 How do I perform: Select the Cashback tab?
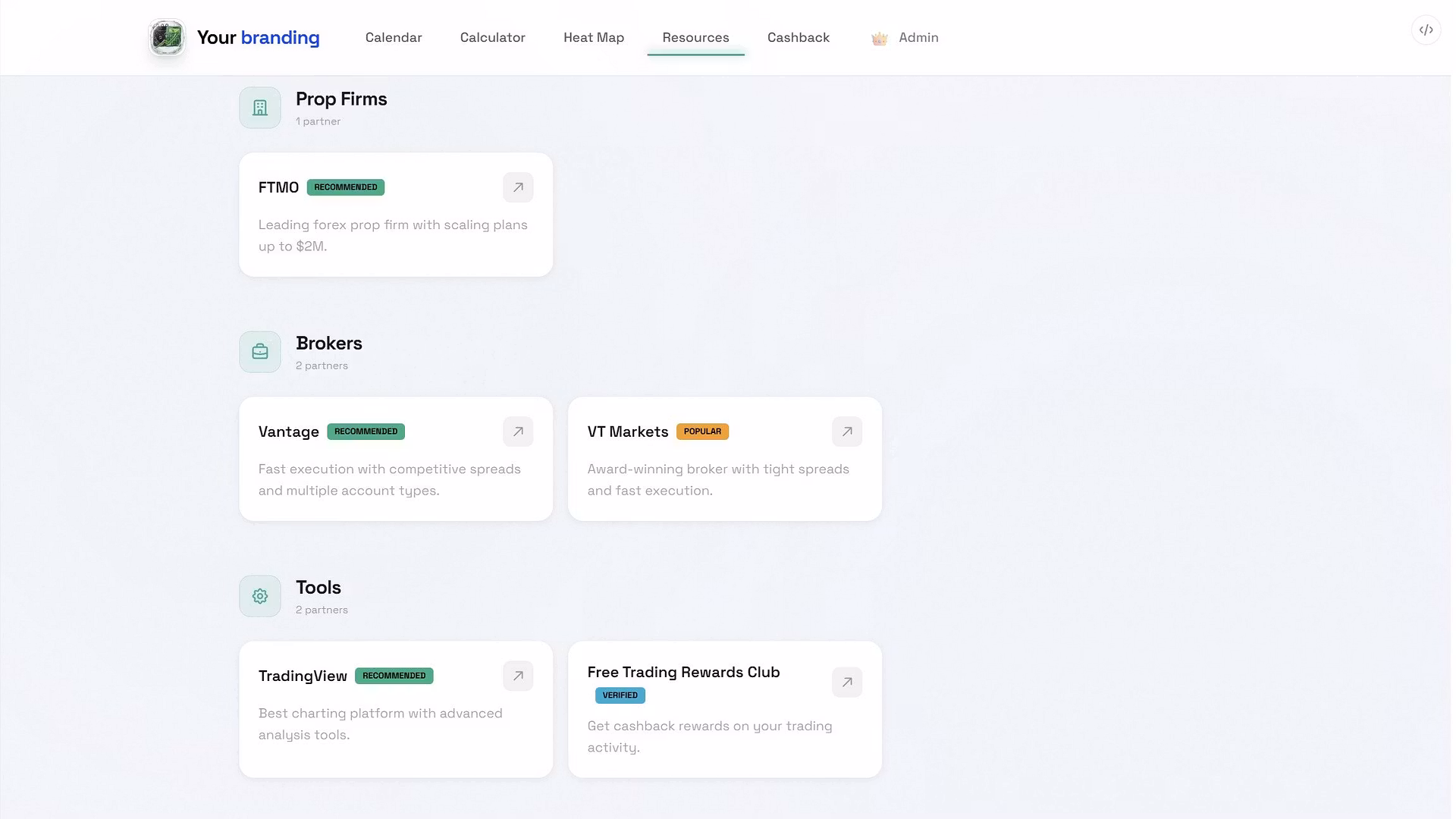(x=799, y=37)
